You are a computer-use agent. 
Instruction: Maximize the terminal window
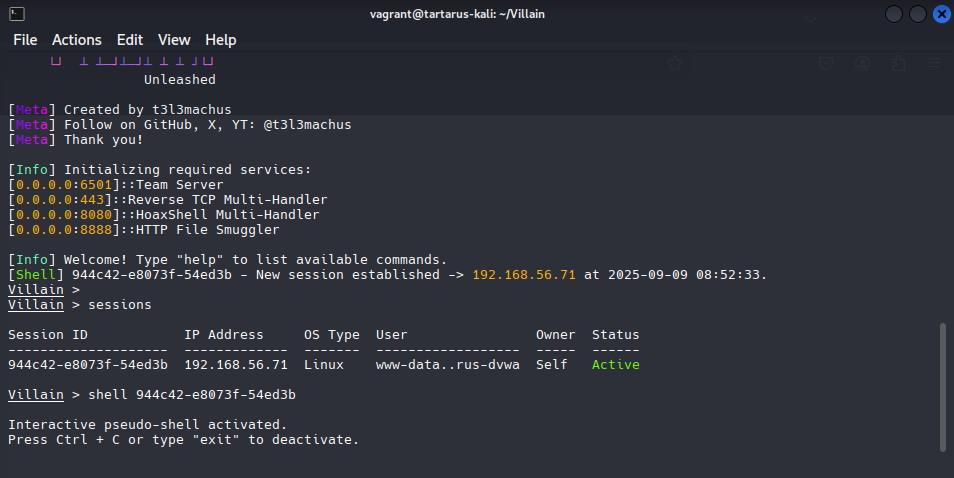tap(916, 14)
